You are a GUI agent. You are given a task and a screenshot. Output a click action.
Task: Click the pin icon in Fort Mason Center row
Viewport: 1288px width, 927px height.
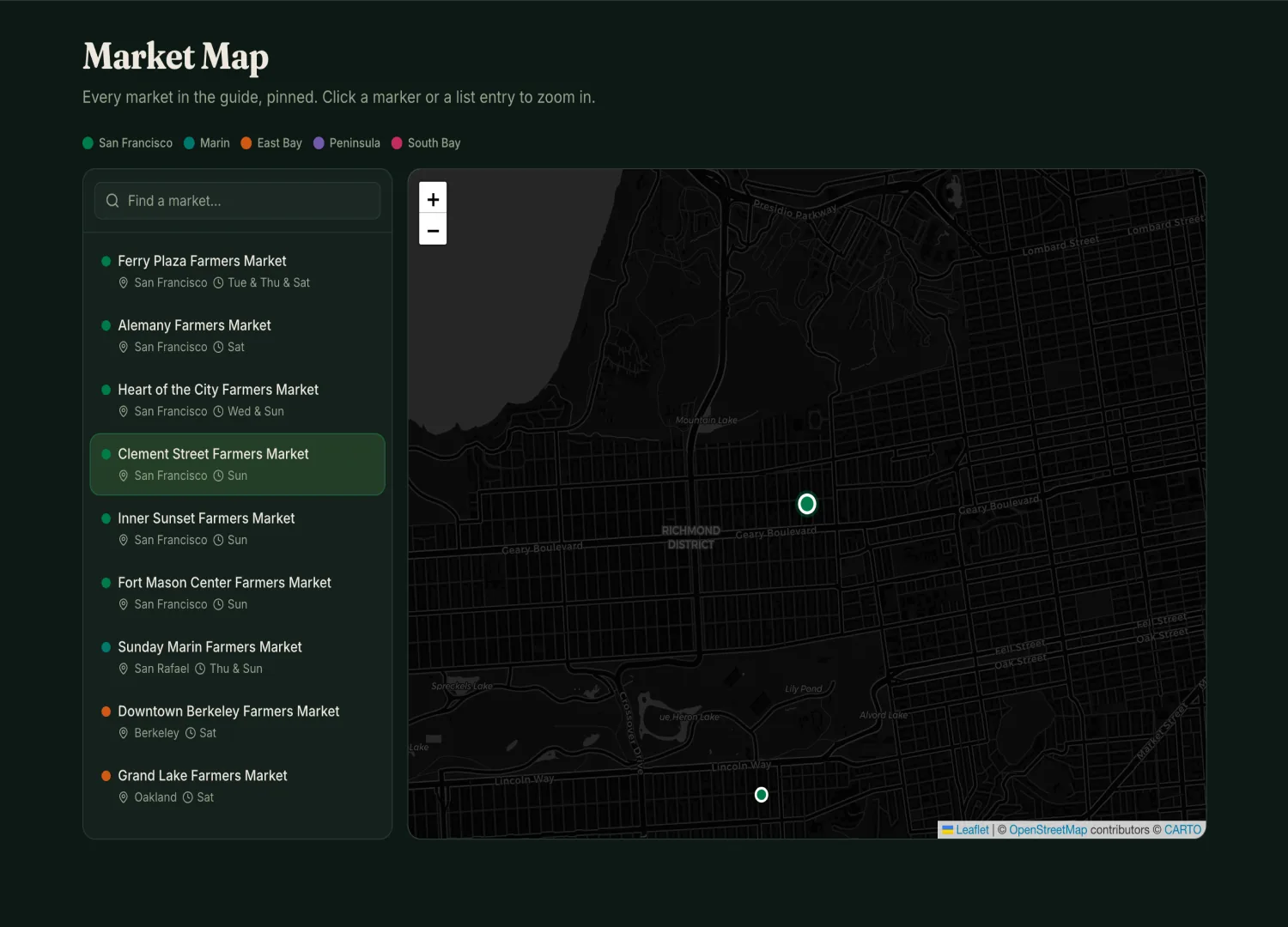(124, 604)
